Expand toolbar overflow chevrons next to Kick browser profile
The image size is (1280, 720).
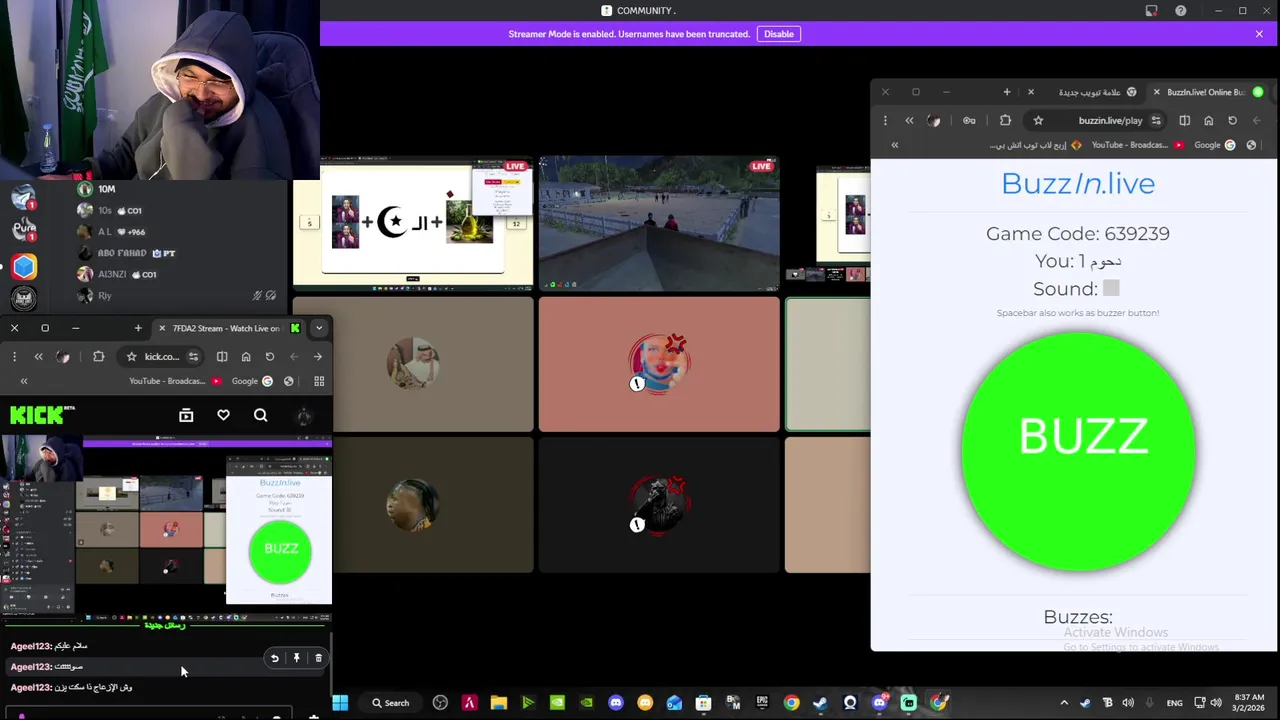click(39, 356)
